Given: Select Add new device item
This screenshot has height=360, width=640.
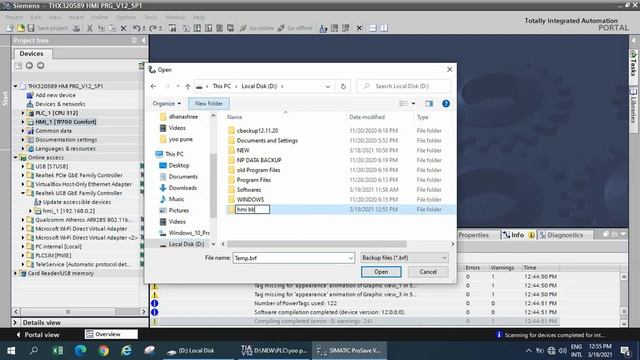Looking at the screenshot, I should pyautogui.click(x=55, y=95).
